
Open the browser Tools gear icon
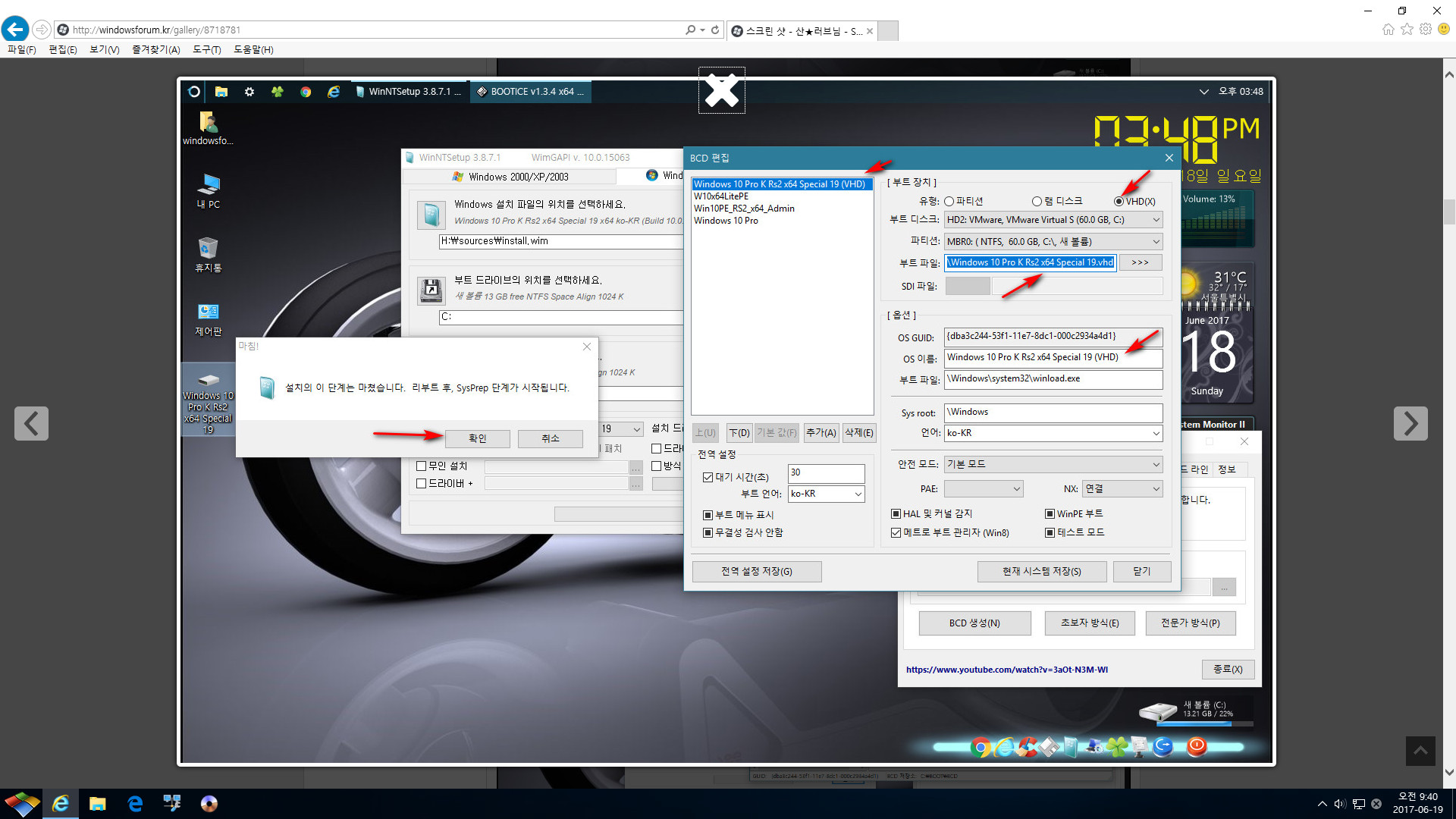click(1426, 30)
